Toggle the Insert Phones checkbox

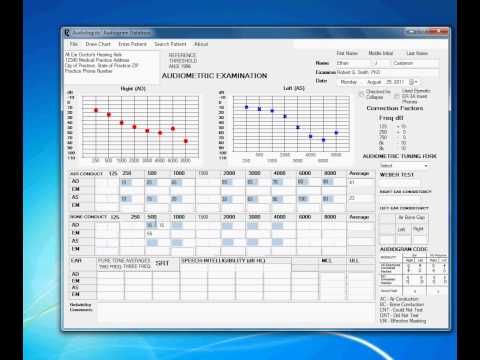tap(397, 96)
